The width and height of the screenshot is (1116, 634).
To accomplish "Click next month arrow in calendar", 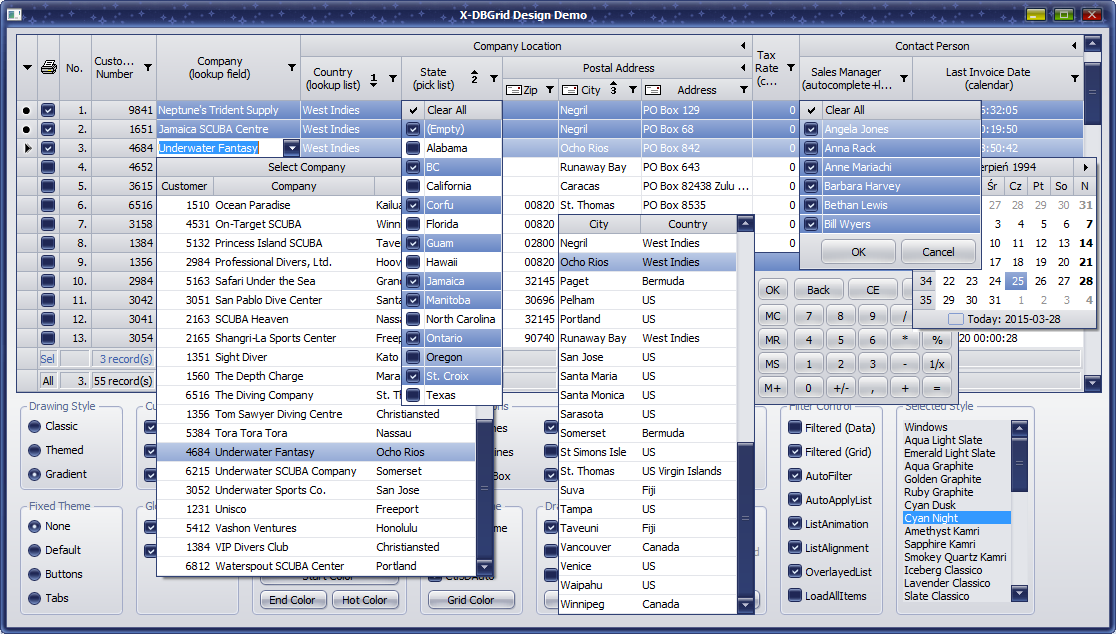I will tap(1086, 168).
